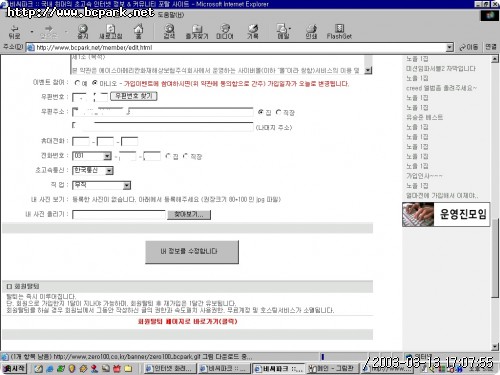500x375 pixels.
Task: Open sidebar post '유승준 베스트'
Action: (424, 117)
